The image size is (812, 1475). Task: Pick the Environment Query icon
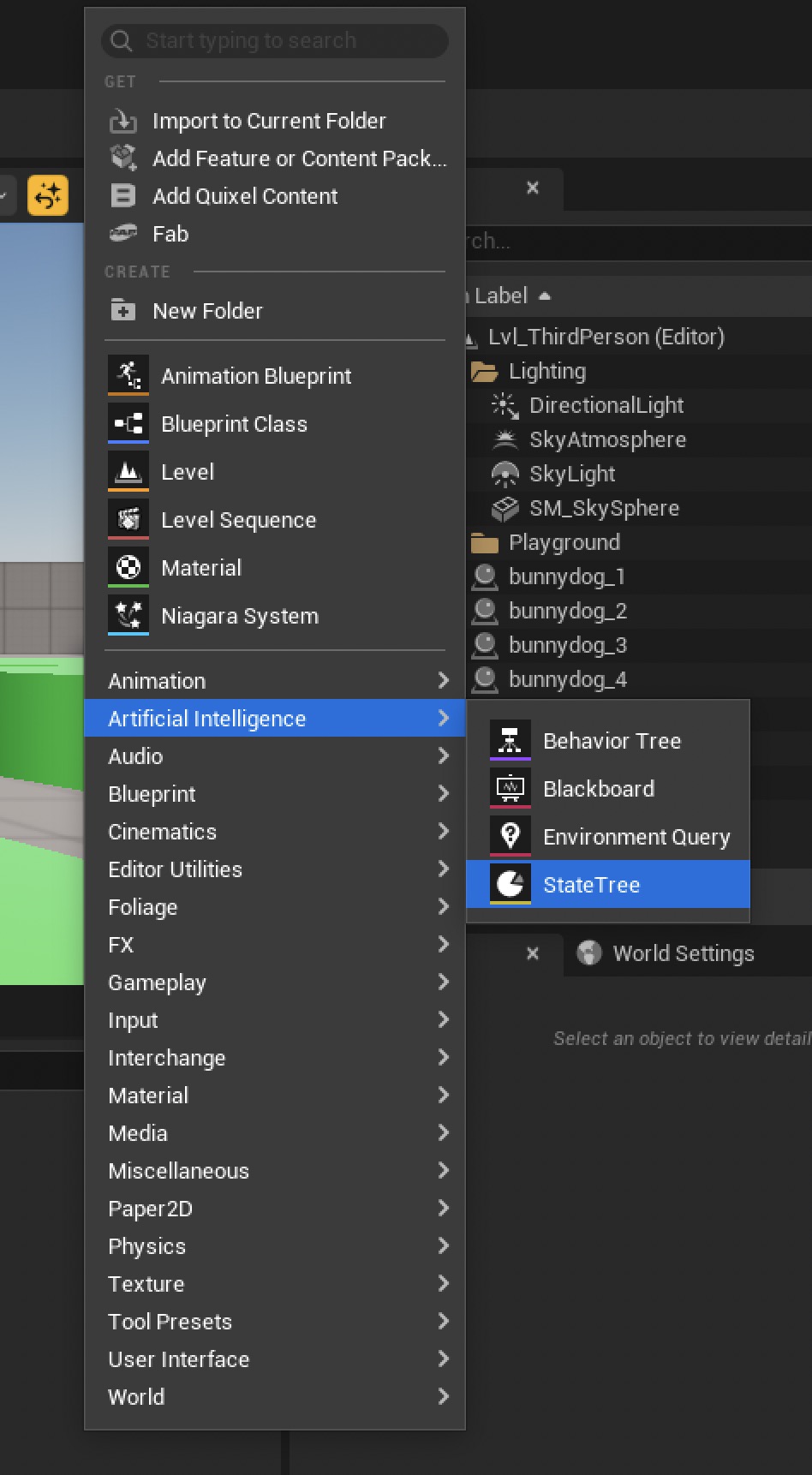coord(510,836)
